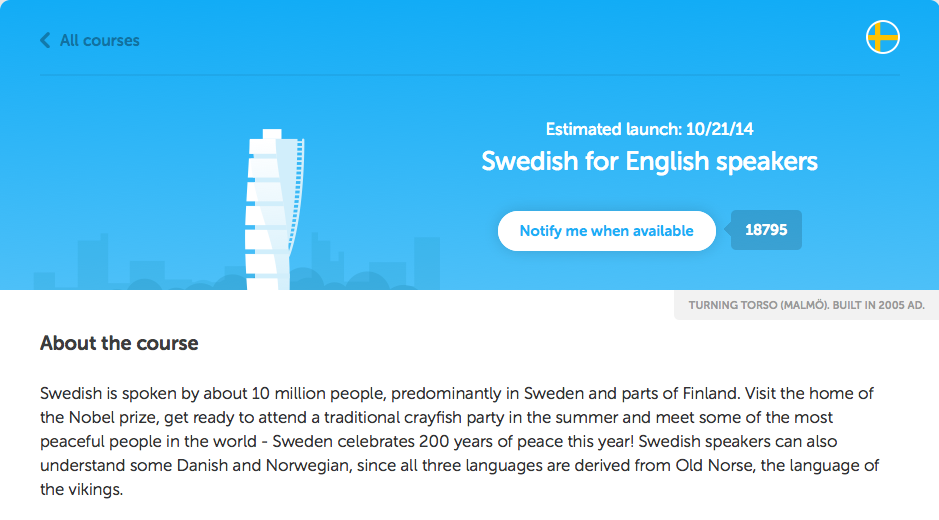Click the Swedish for English speakers title
The height and width of the screenshot is (520, 939).
(650, 161)
